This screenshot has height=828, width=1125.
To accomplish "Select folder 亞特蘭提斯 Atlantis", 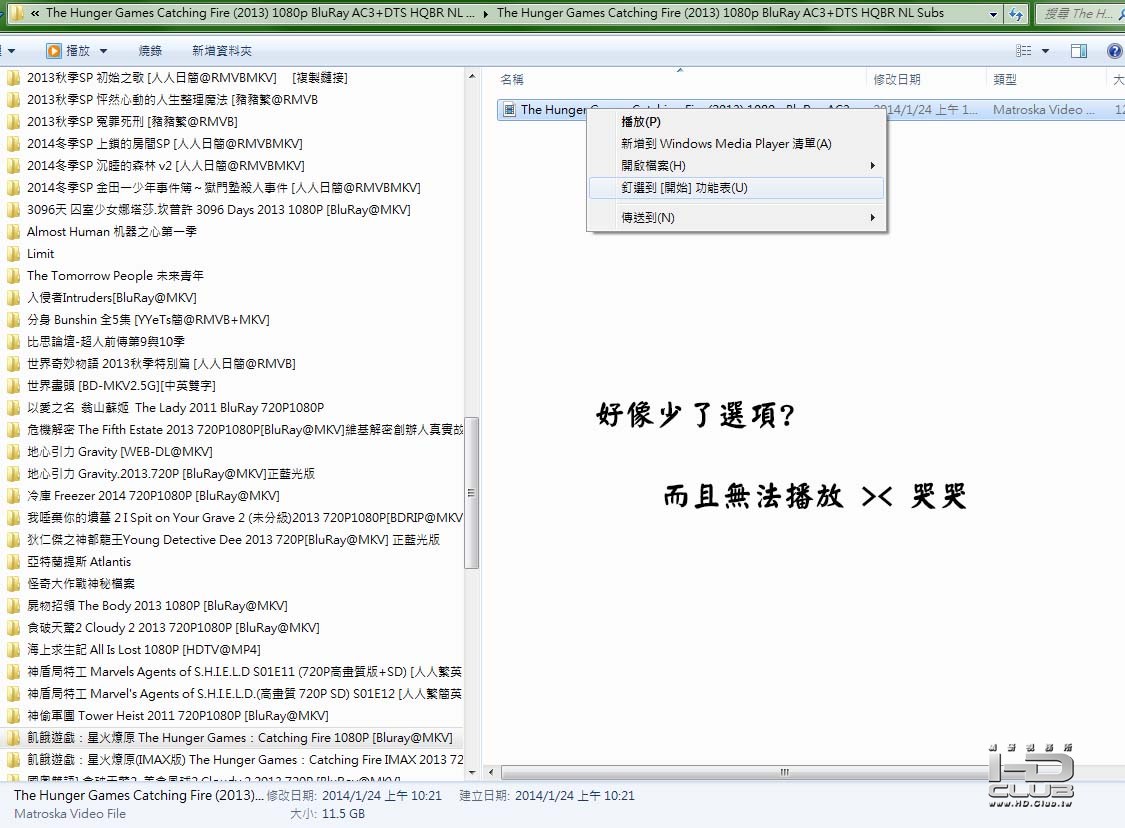I will coord(69,562).
